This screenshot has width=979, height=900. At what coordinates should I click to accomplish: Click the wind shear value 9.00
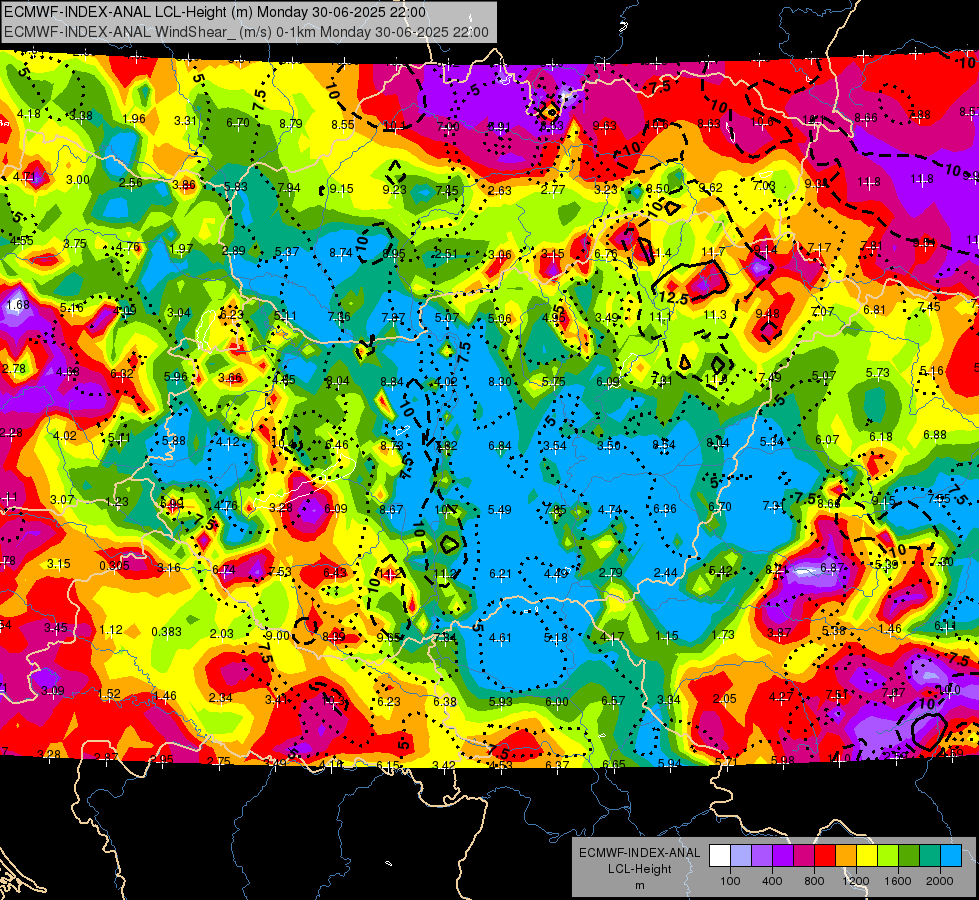point(277,635)
